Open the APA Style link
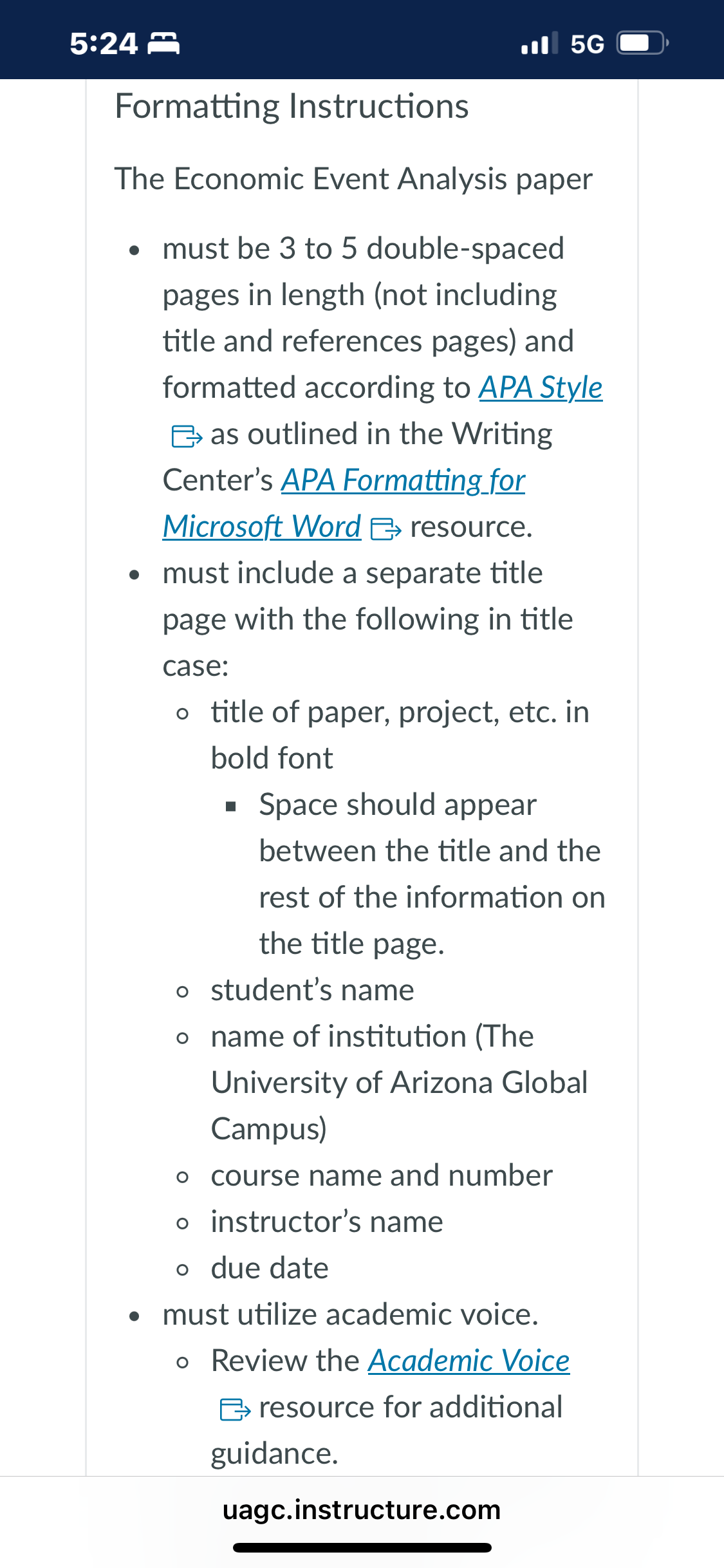The height and width of the screenshot is (1568, 724). tap(541, 388)
